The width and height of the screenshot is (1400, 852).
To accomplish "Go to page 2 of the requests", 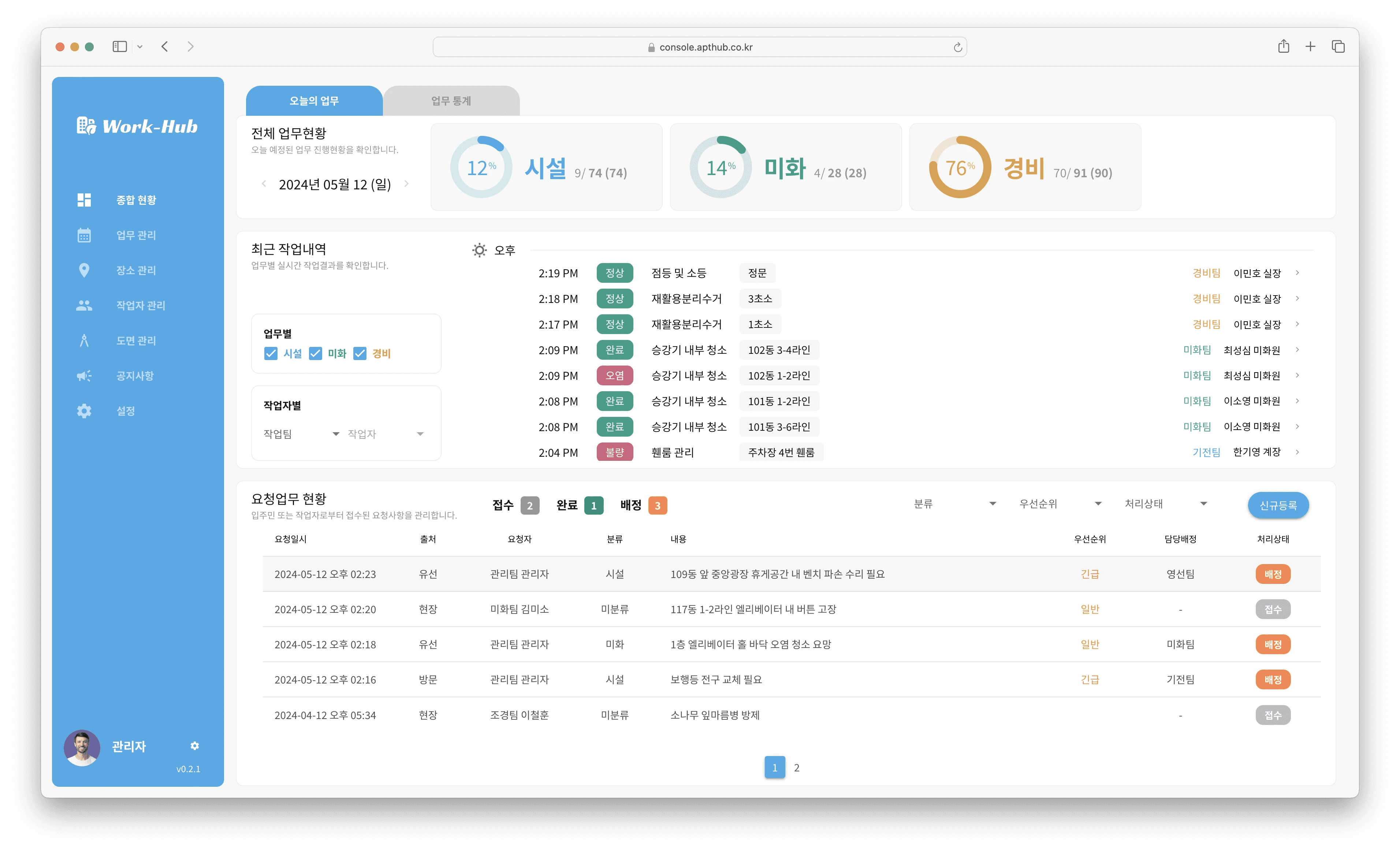I will click(x=797, y=768).
